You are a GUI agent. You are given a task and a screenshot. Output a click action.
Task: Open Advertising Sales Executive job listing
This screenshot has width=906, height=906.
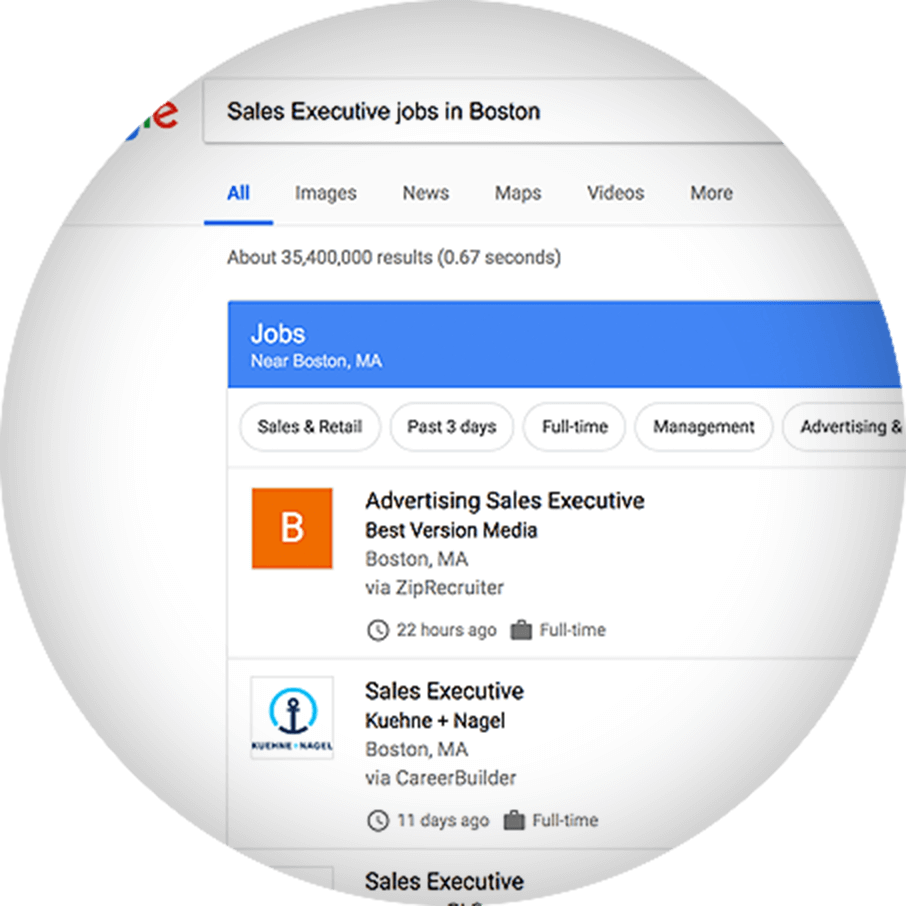coord(504,500)
